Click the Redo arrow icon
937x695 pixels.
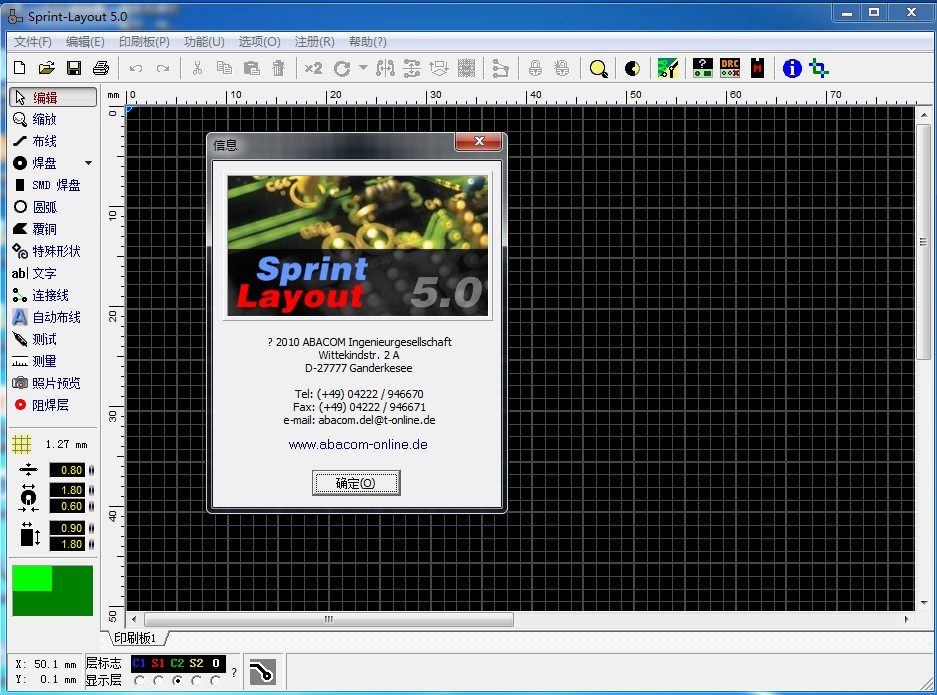pyautogui.click(x=163, y=69)
